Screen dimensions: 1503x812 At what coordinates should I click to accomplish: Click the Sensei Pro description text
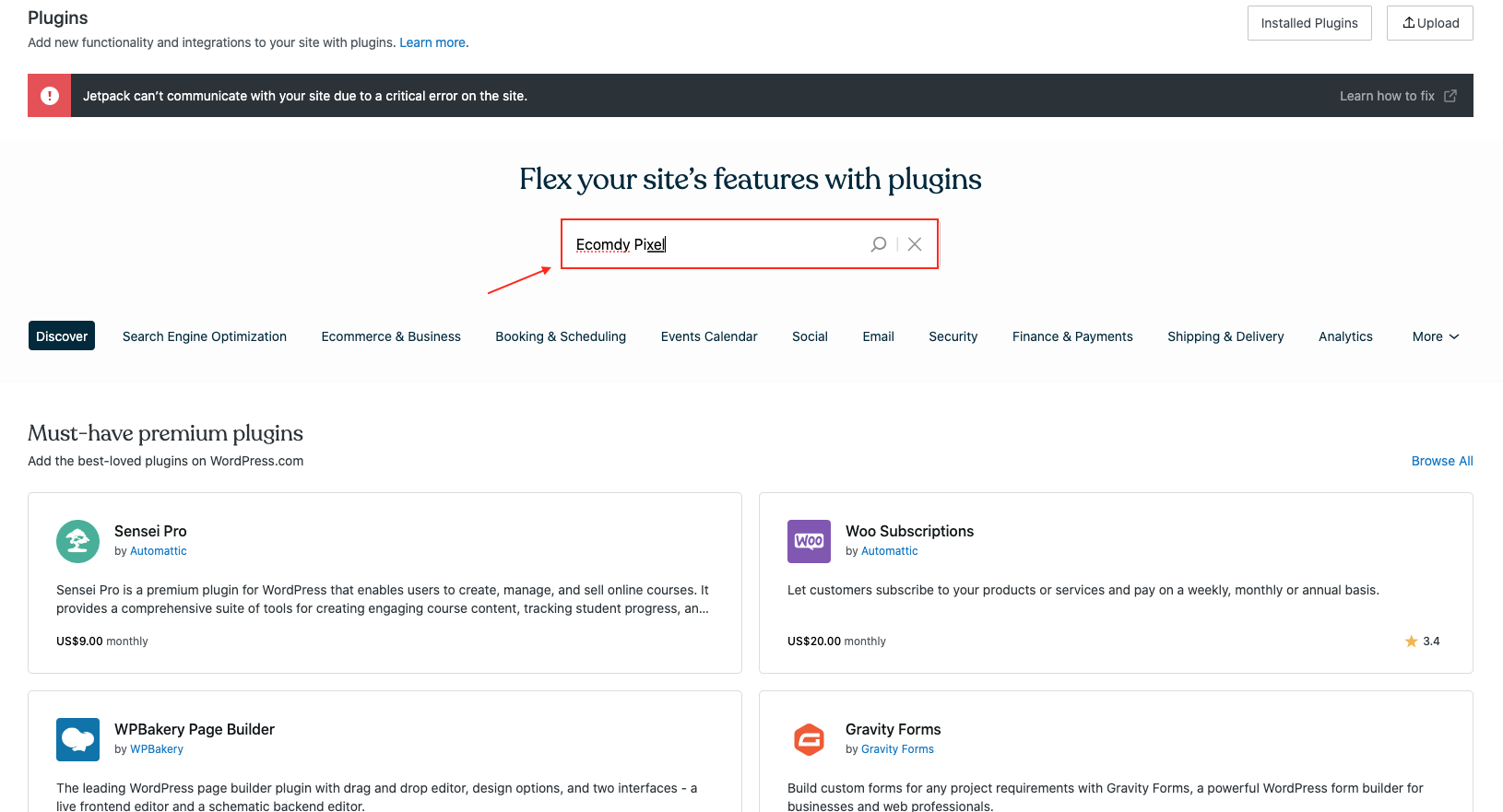(x=383, y=599)
